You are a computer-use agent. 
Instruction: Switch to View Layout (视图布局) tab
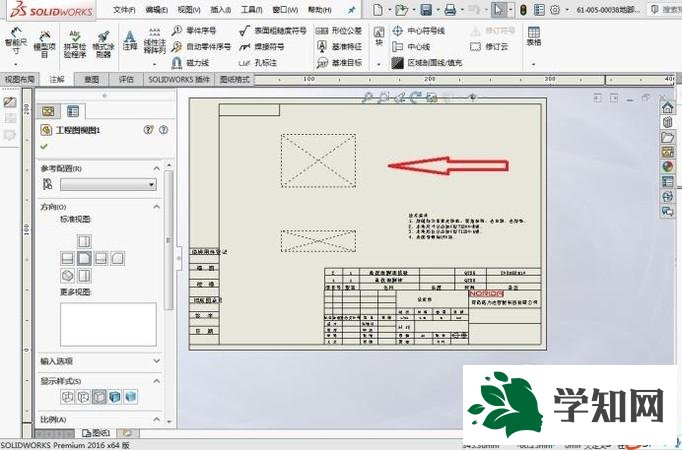tap(20, 80)
